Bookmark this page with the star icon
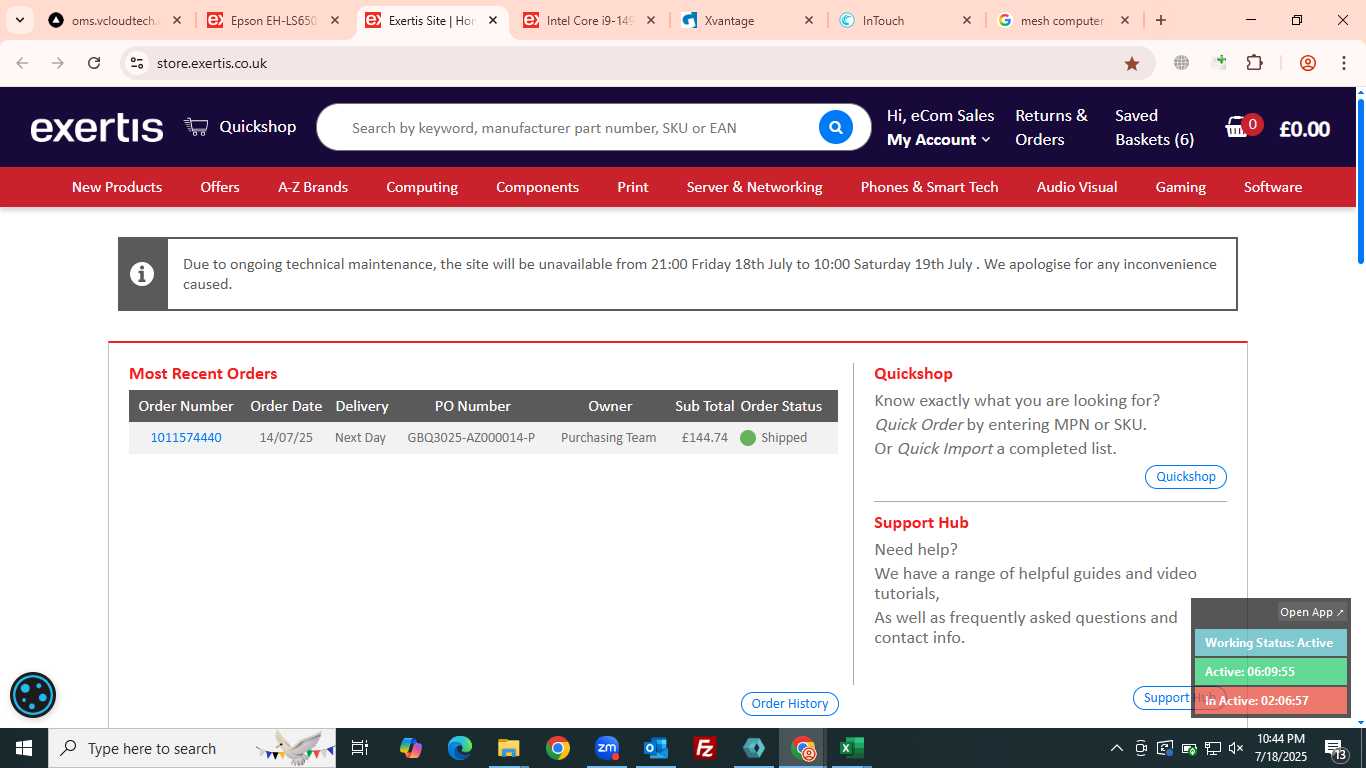1366x768 pixels. [x=1132, y=63]
